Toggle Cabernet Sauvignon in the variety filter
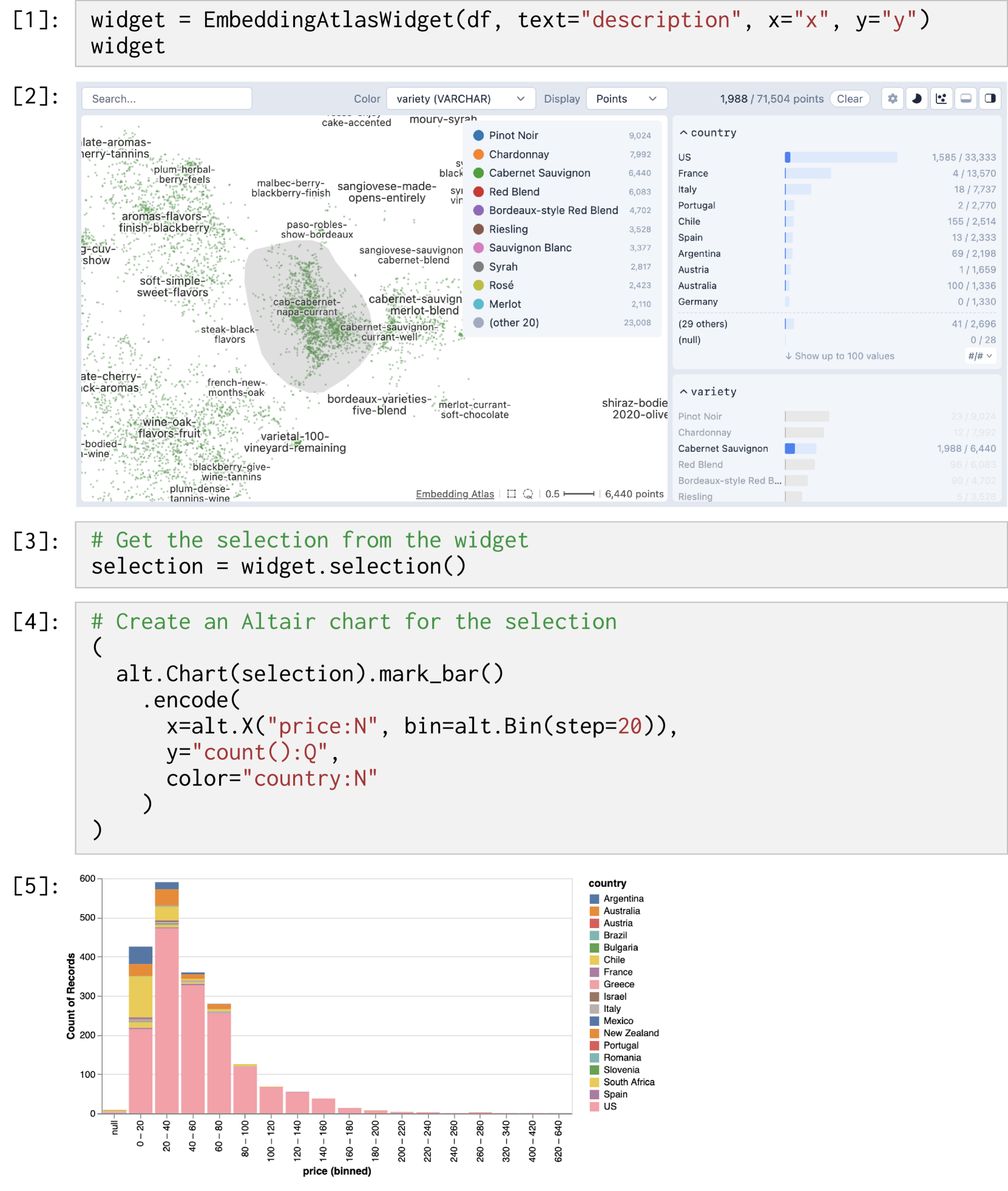The height and width of the screenshot is (1191, 1008). tap(723, 449)
